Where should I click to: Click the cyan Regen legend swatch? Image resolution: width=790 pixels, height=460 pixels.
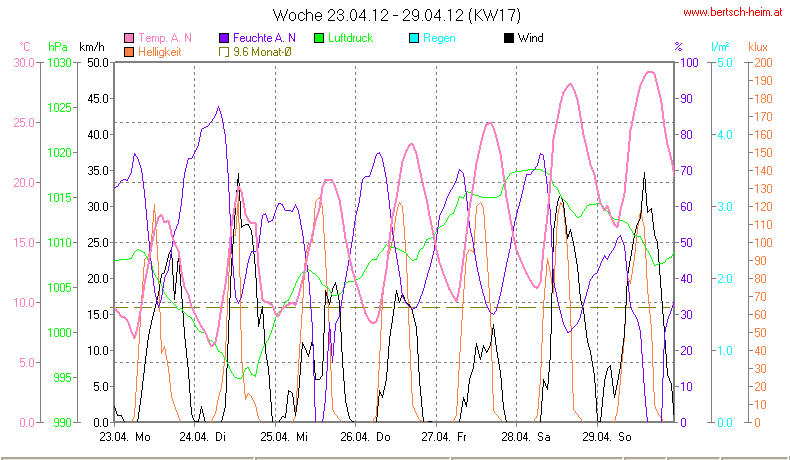[x=414, y=38]
